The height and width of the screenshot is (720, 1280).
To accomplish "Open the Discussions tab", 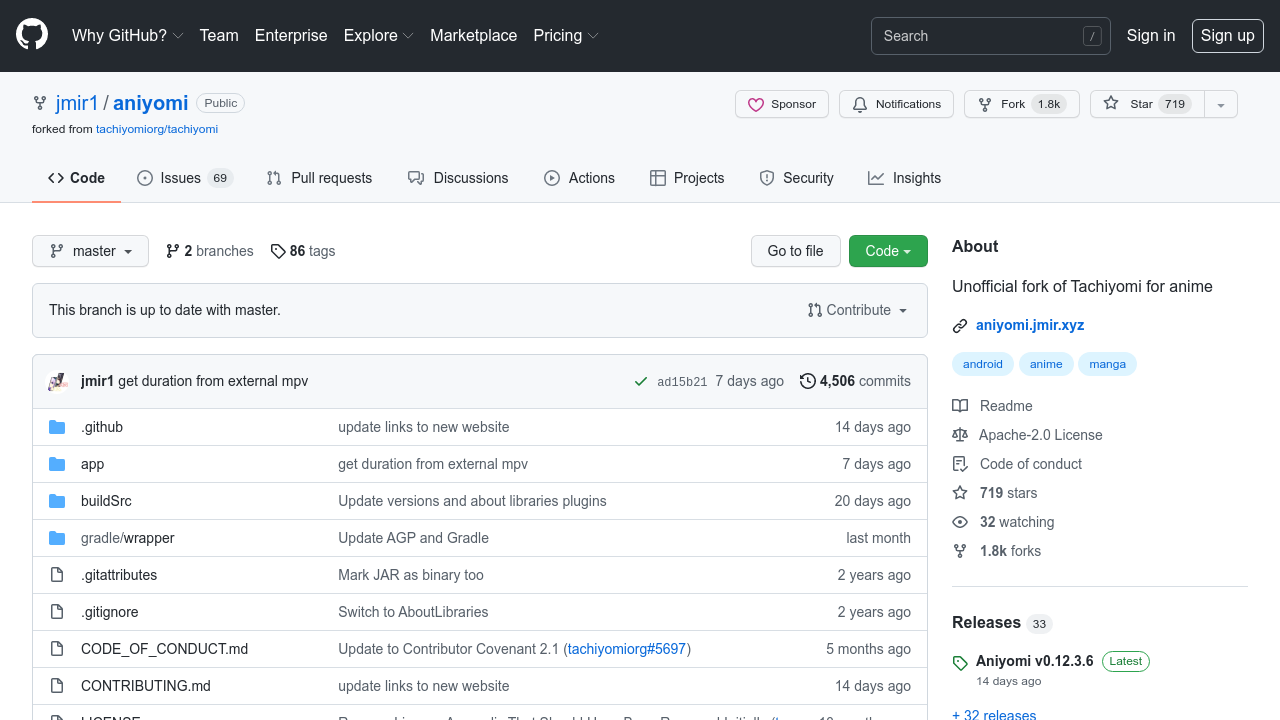I will [x=458, y=178].
